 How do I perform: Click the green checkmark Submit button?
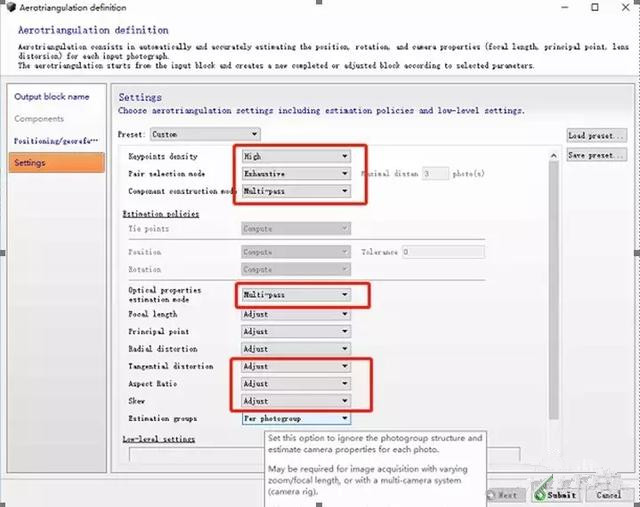coord(556,494)
